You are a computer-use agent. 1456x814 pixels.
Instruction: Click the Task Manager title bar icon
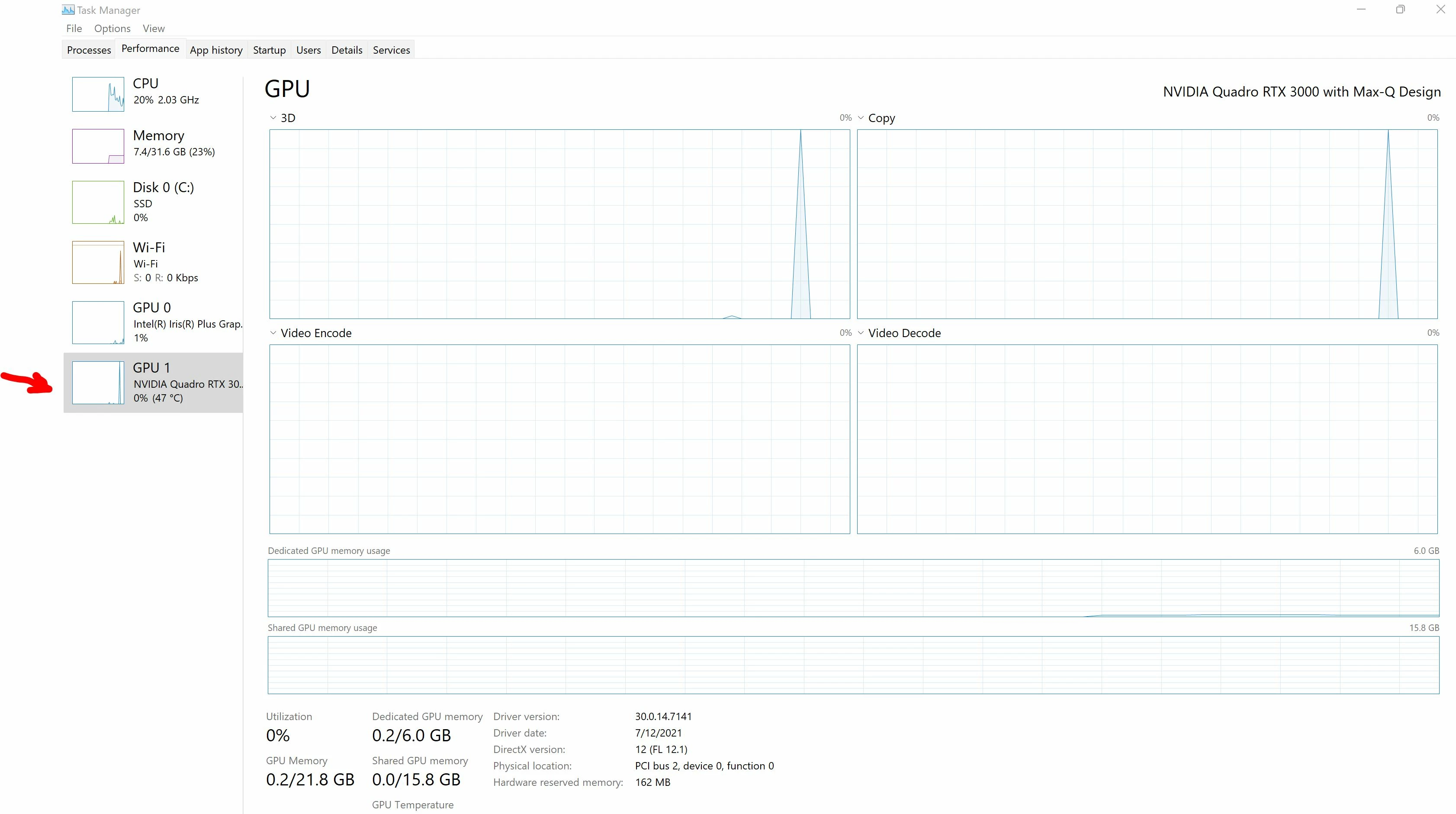coord(68,10)
